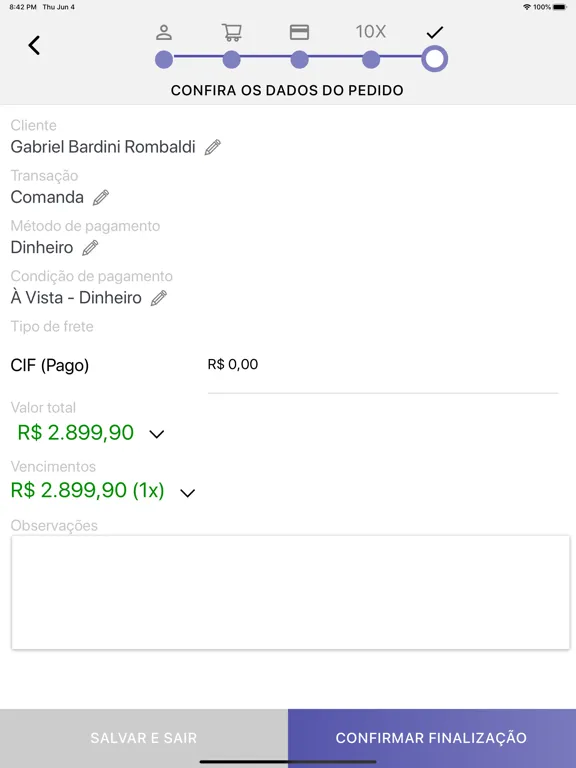Select the customer person step icon
This screenshot has width=576, height=768.
coord(164,32)
